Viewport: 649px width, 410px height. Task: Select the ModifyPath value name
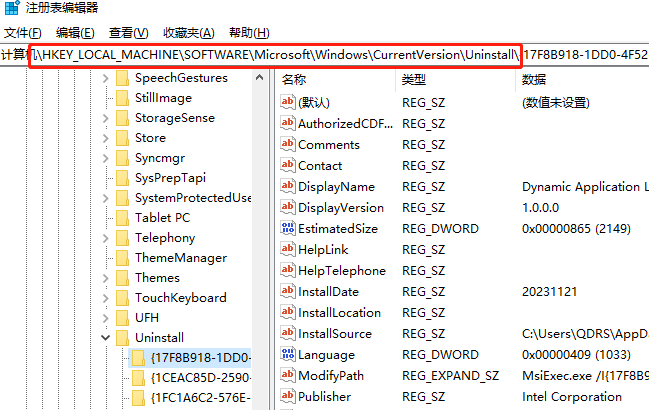[331, 376]
